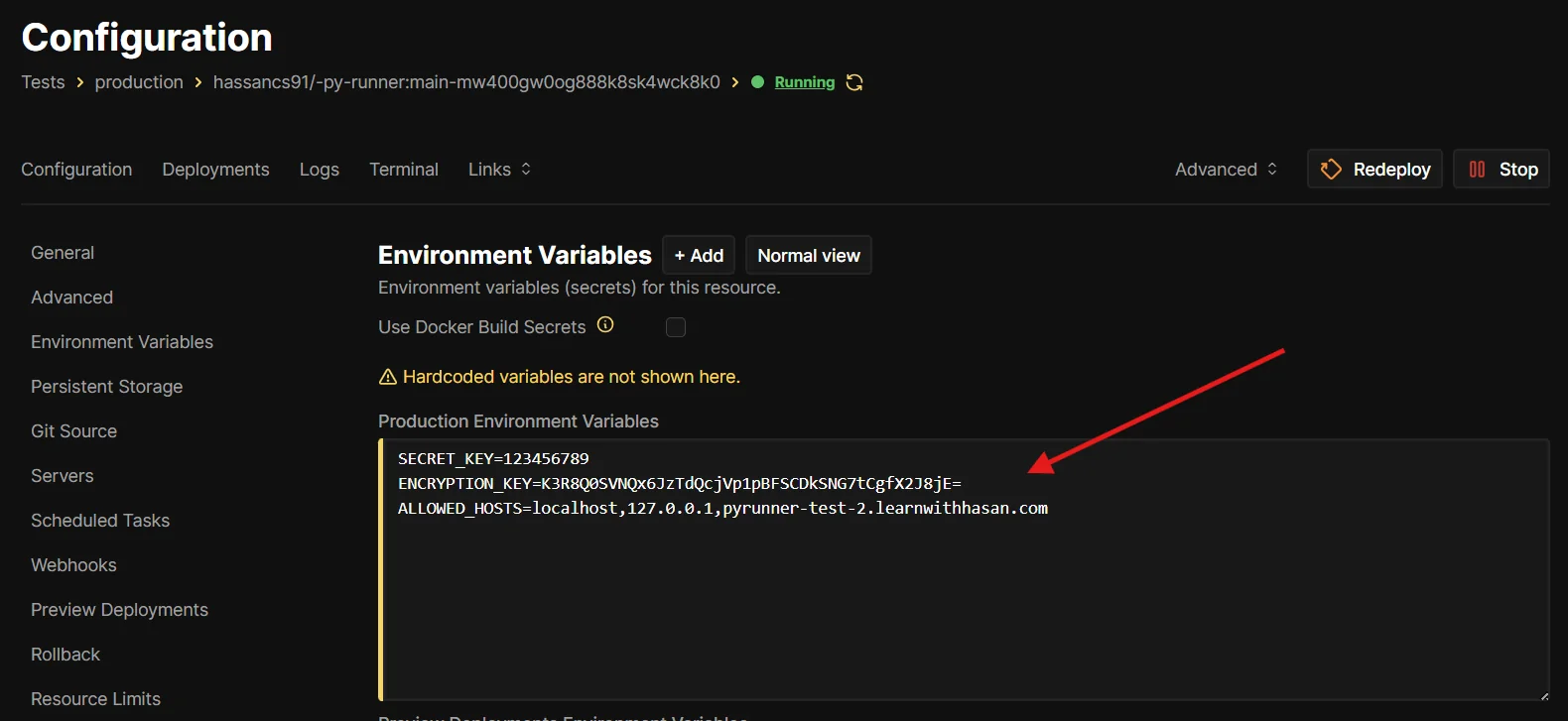Click the Stop button's pause icon

[x=1477, y=170]
